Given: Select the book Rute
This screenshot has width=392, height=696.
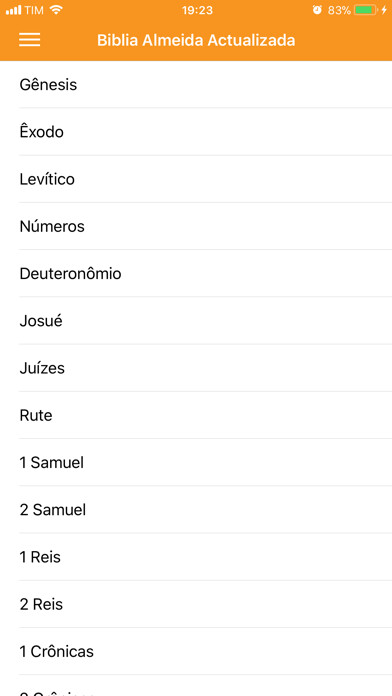Looking at the screenshot, I should 196,415.
